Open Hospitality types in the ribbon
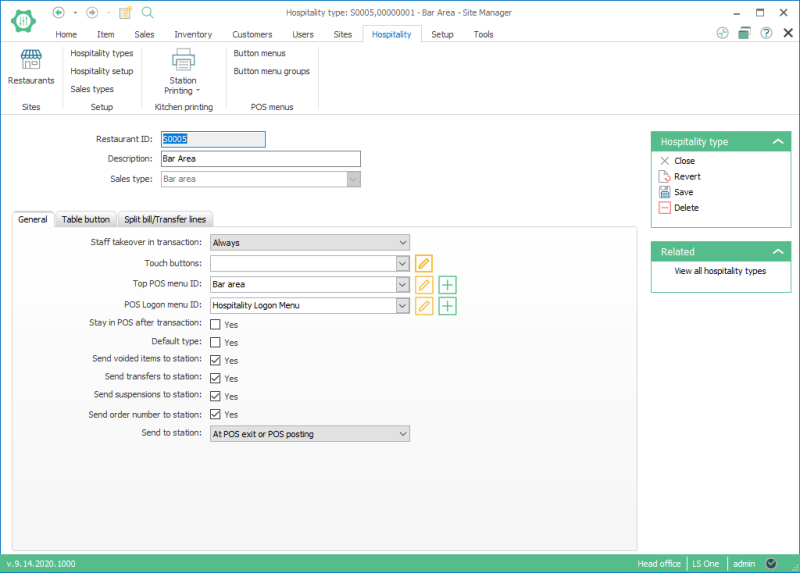This screenshot has height=573, width=800. click(102, 53)
